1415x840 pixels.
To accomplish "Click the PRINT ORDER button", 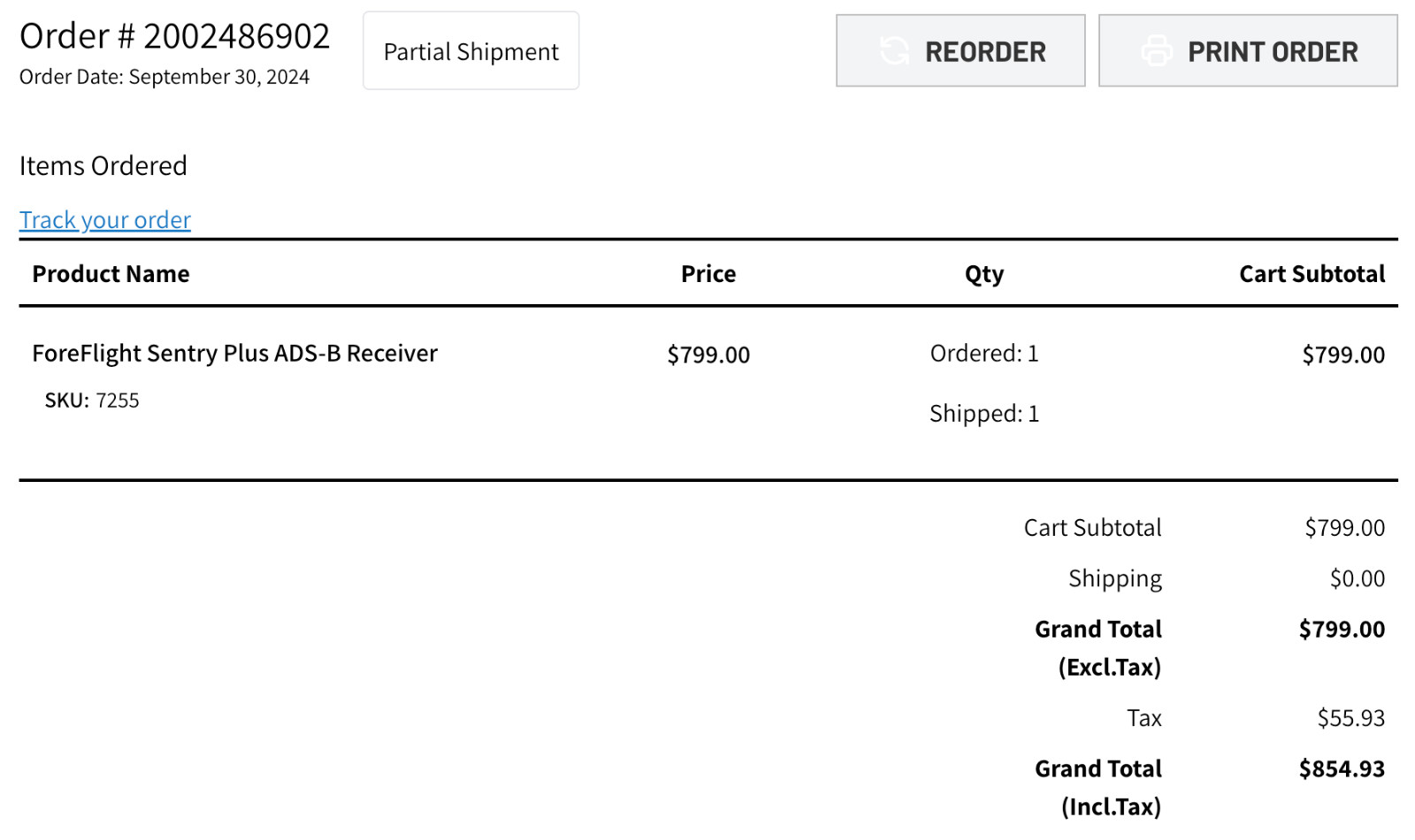I will click(1248, 50).
